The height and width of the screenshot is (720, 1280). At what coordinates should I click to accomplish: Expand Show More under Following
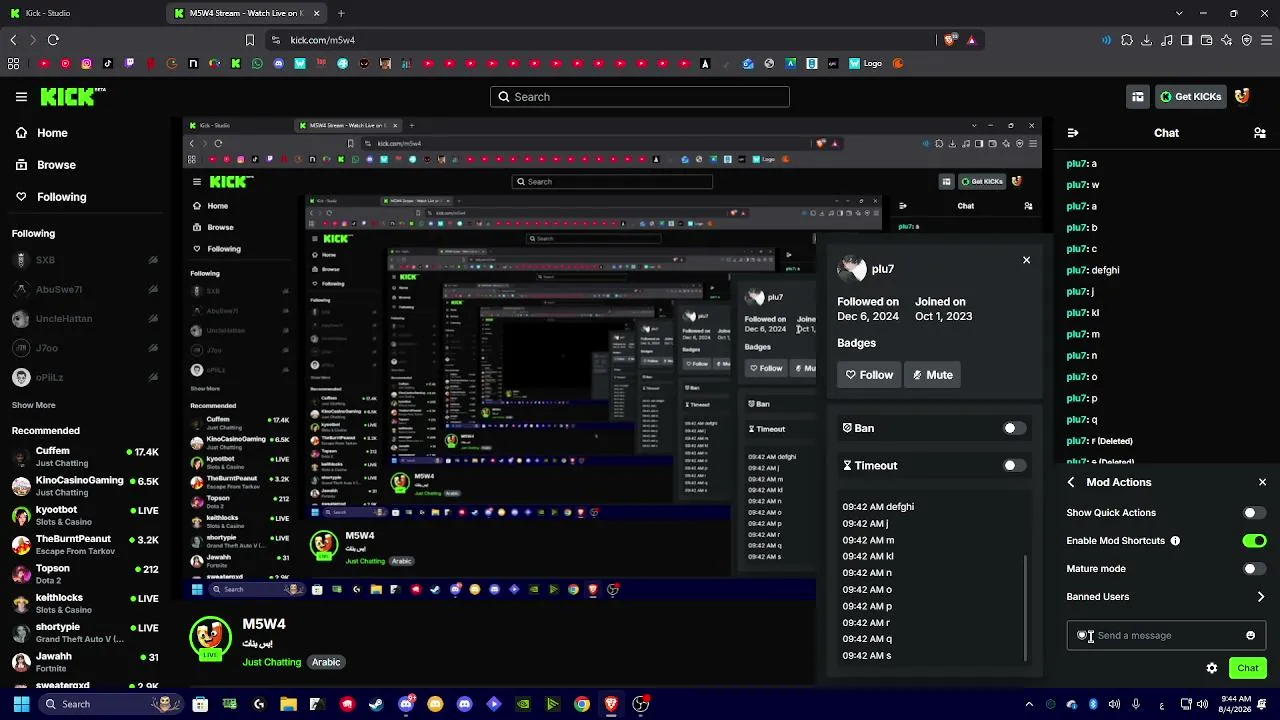click(33, 405)
